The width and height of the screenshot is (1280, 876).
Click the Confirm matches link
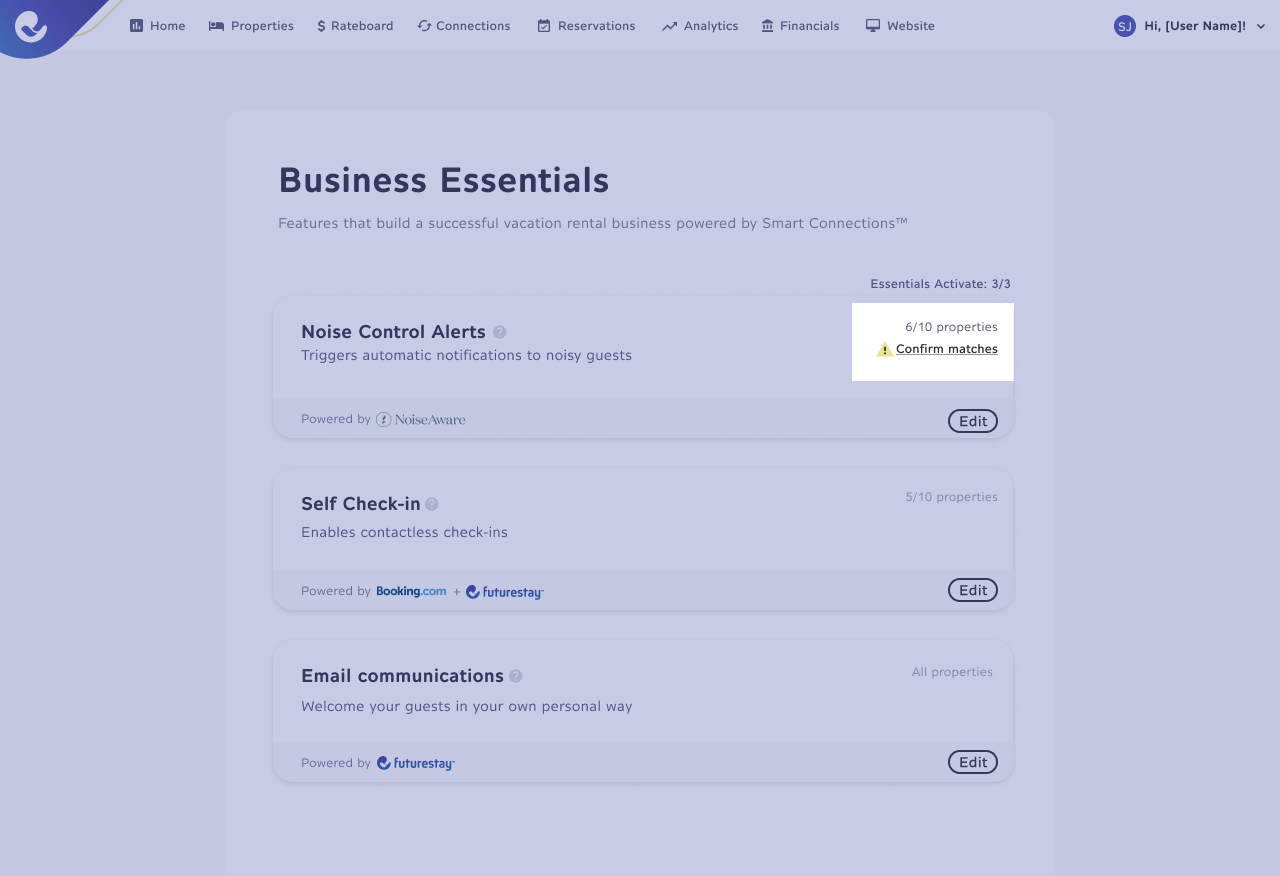pyautogui.click(x=947, y=349)
